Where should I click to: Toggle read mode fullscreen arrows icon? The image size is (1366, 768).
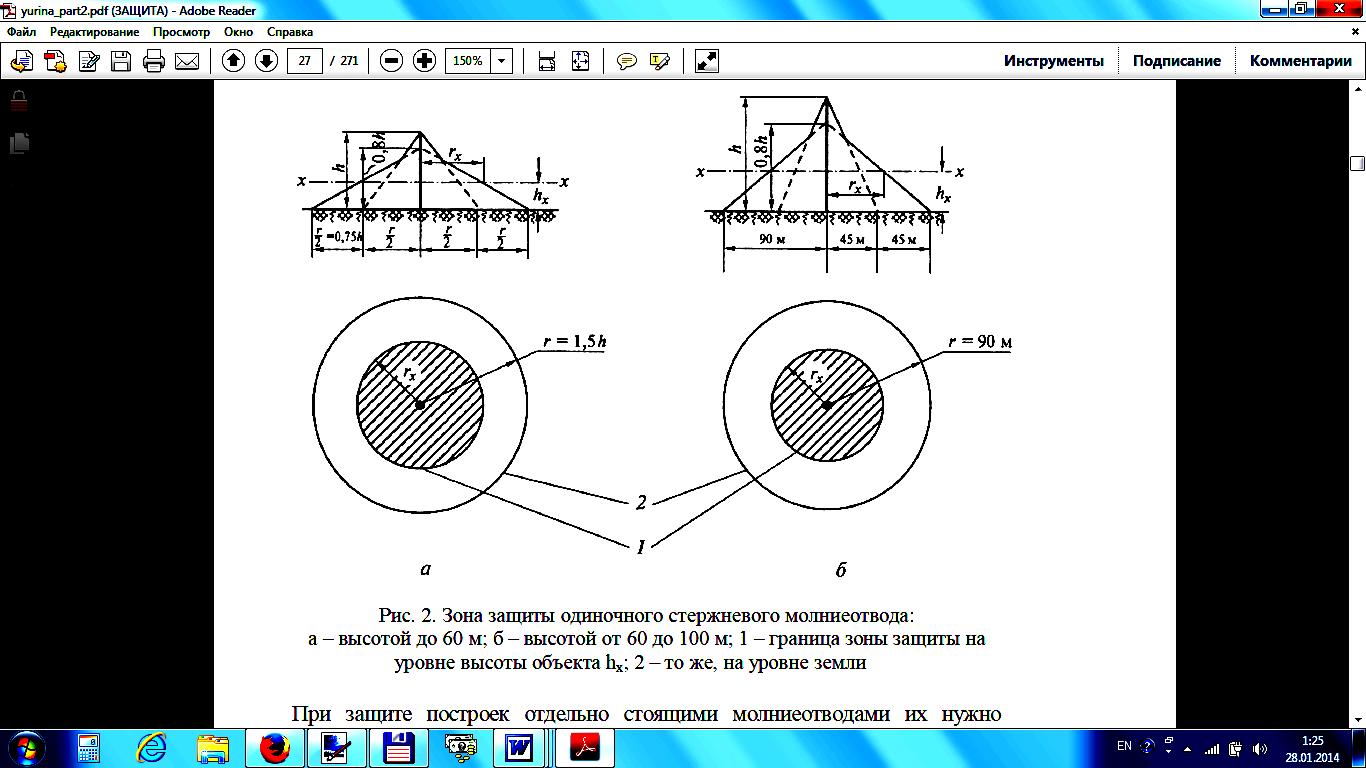707,61
